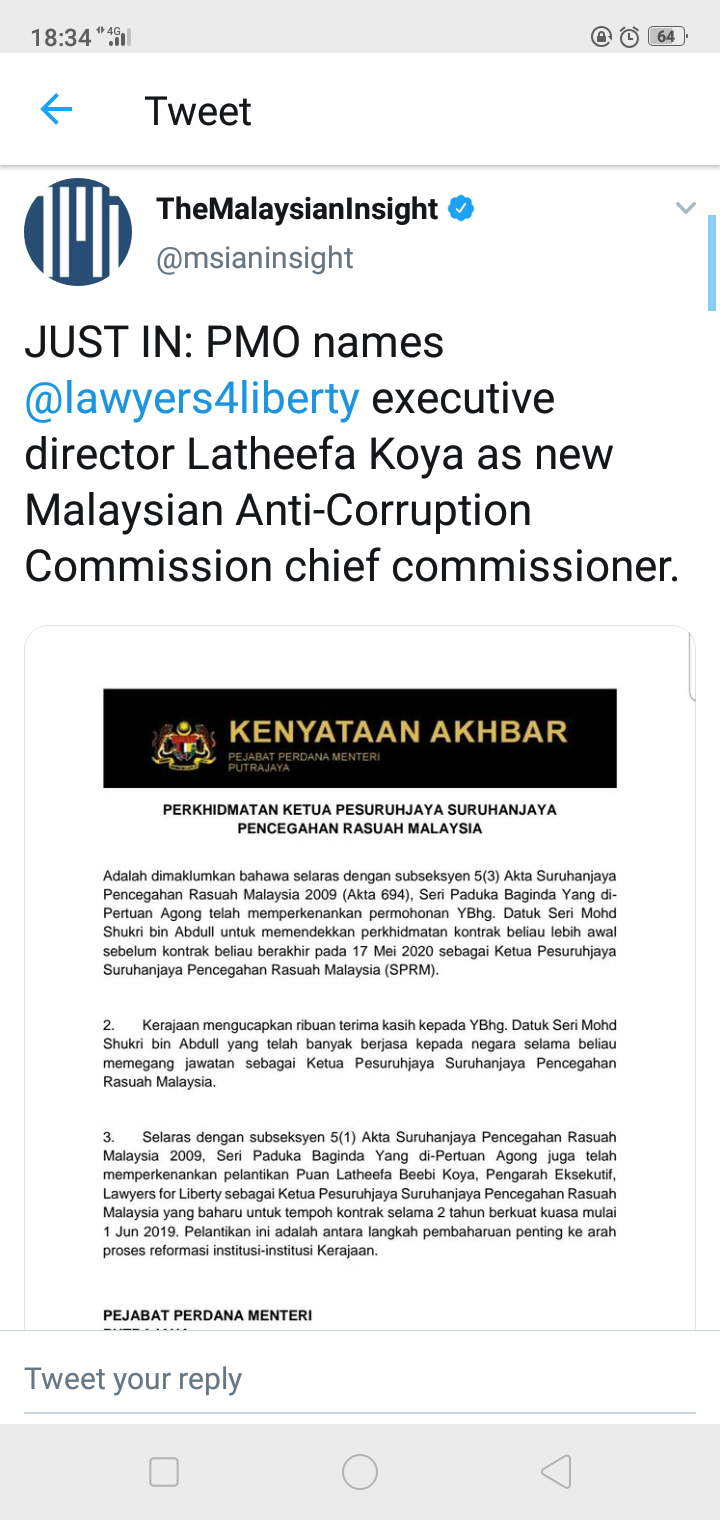Tap the blue verified badge
The height and width of the screenshot is (1520, 720).
point(461,209)
